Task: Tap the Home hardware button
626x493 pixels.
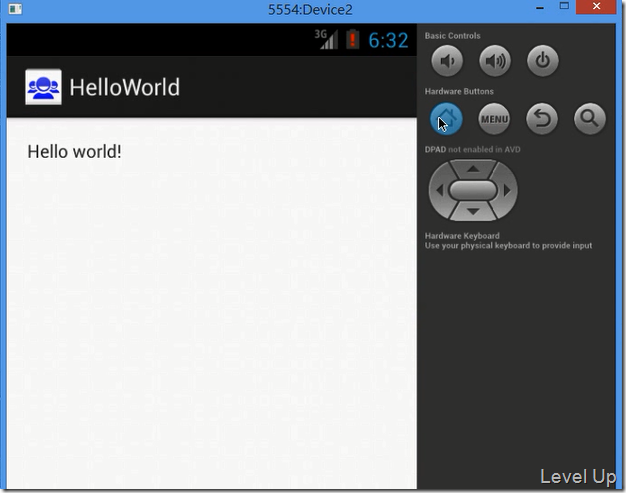Action: [446, 119]
